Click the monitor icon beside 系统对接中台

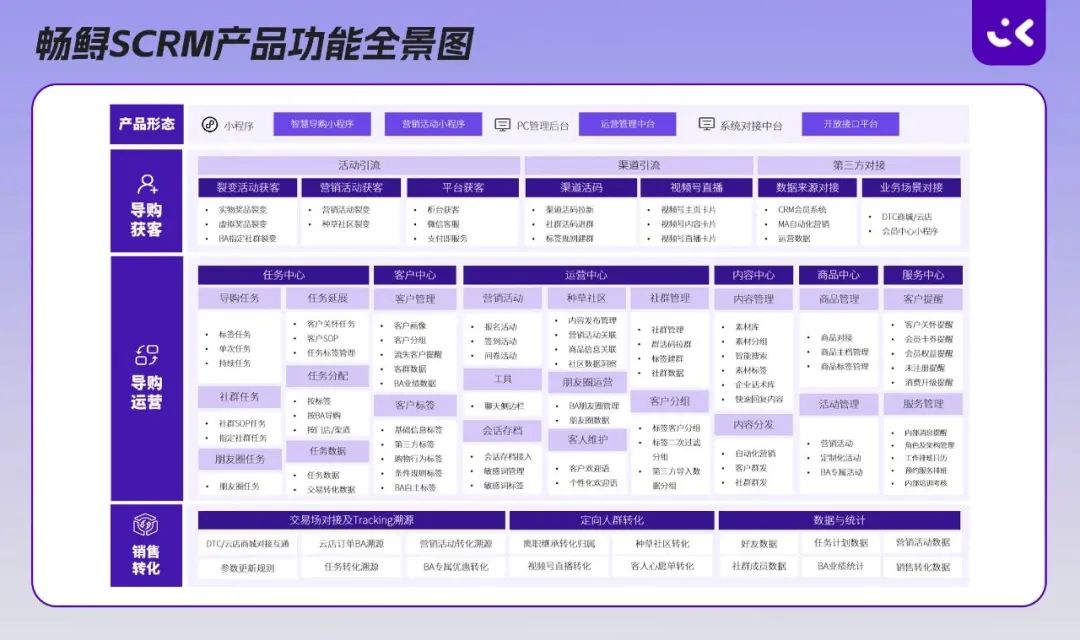click(707, 124)
